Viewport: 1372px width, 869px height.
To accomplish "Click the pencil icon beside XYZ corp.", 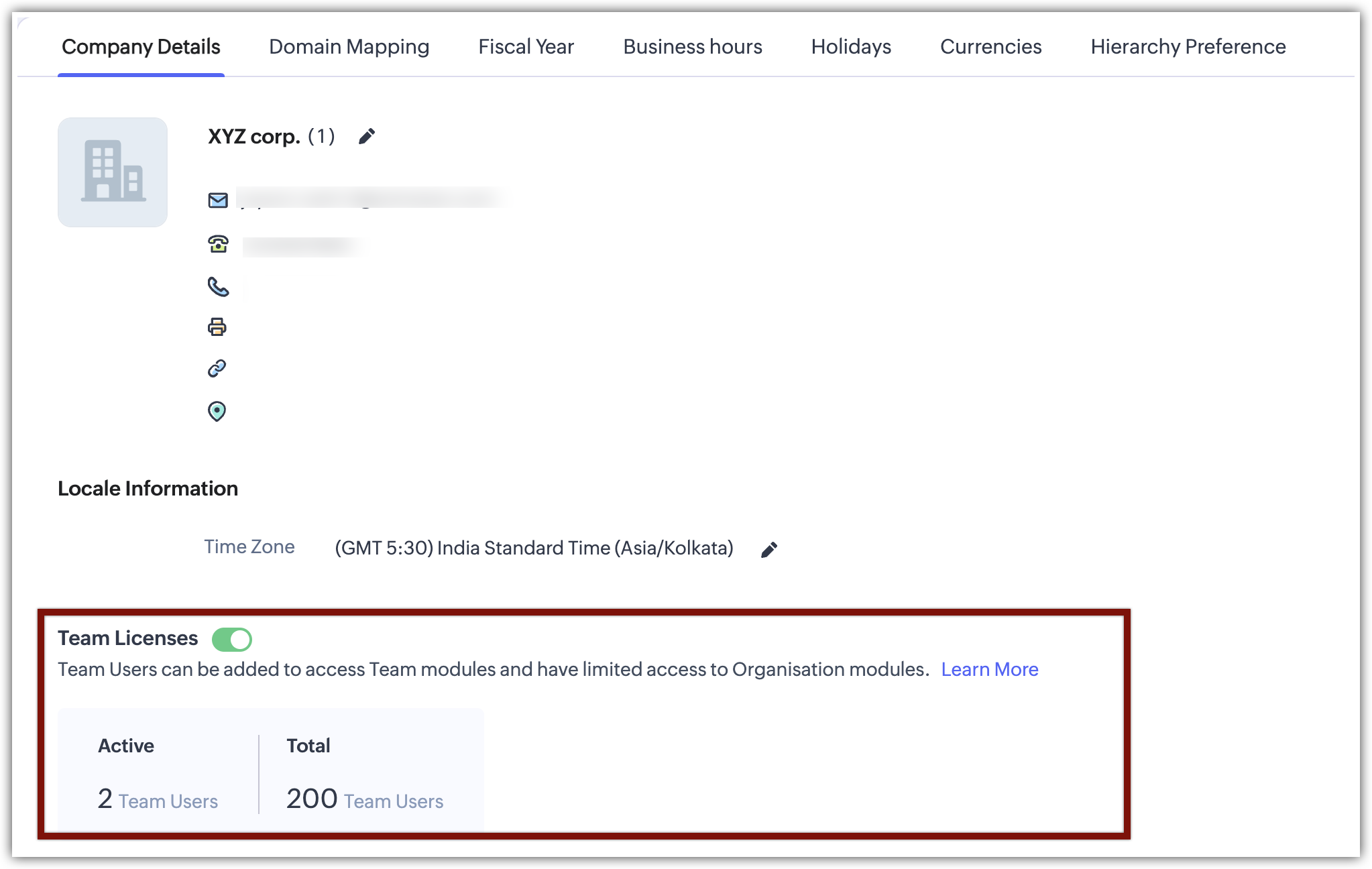I will point(367,137).
